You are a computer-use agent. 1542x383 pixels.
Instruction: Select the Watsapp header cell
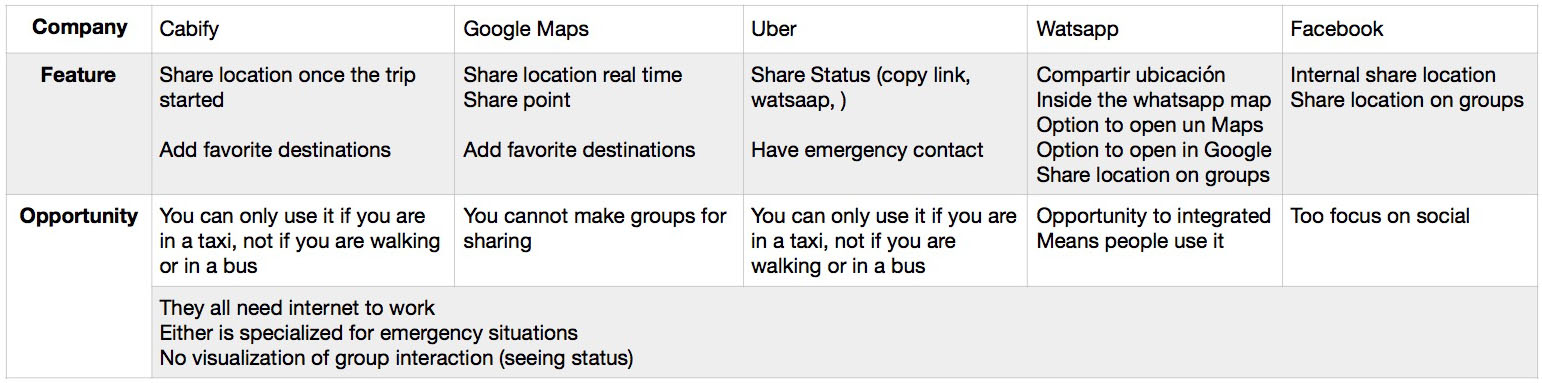point(1155,29)
